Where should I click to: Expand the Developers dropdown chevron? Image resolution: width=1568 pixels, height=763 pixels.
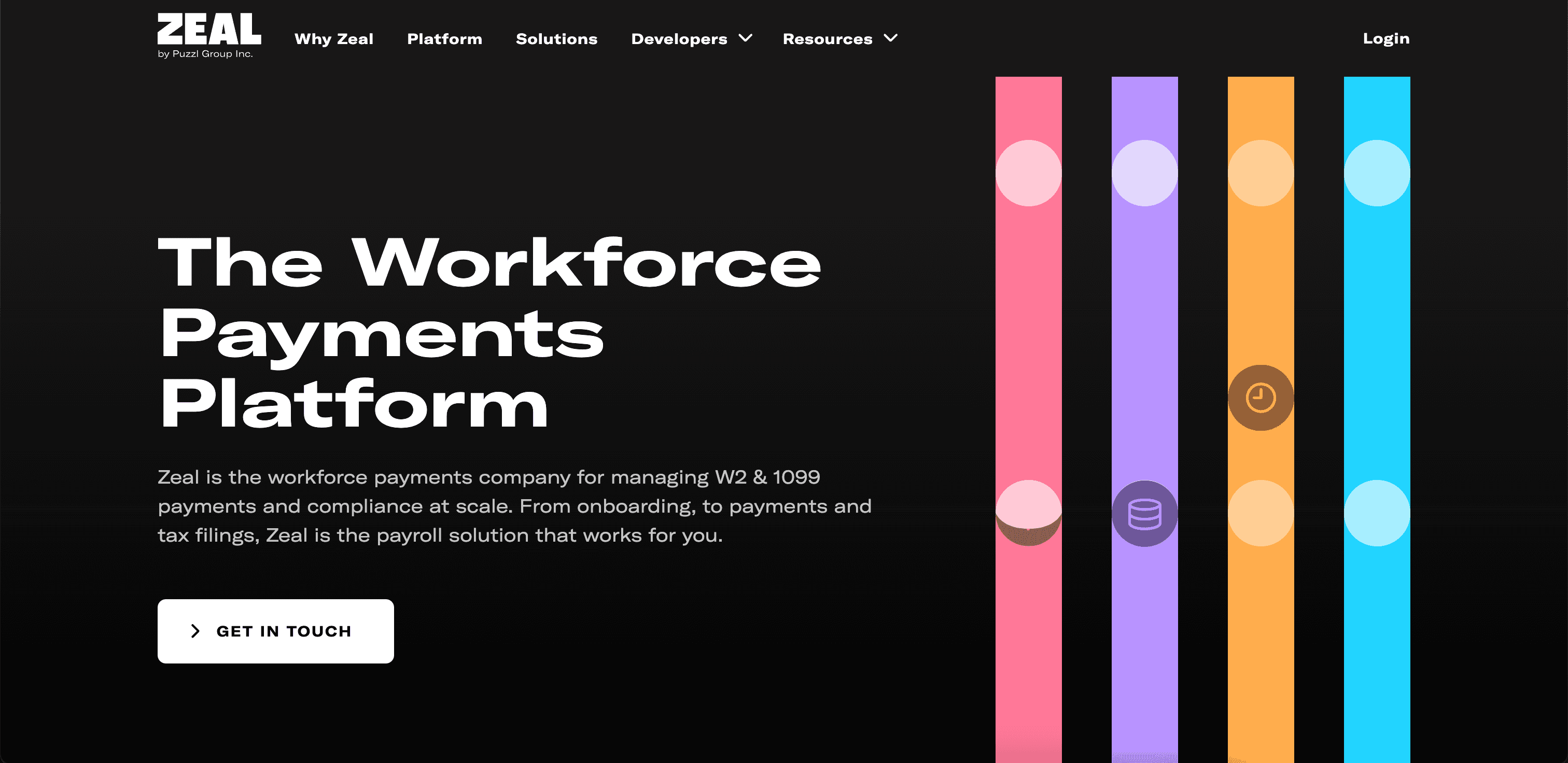point(745,38)
